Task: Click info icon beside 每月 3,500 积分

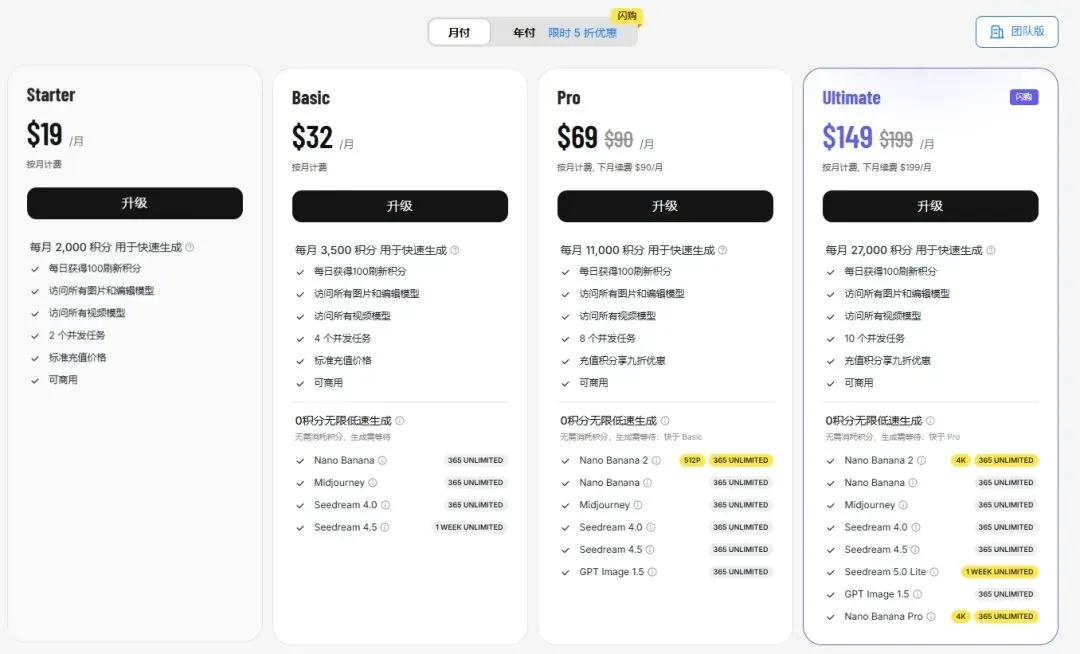Action: coord(455,250)
